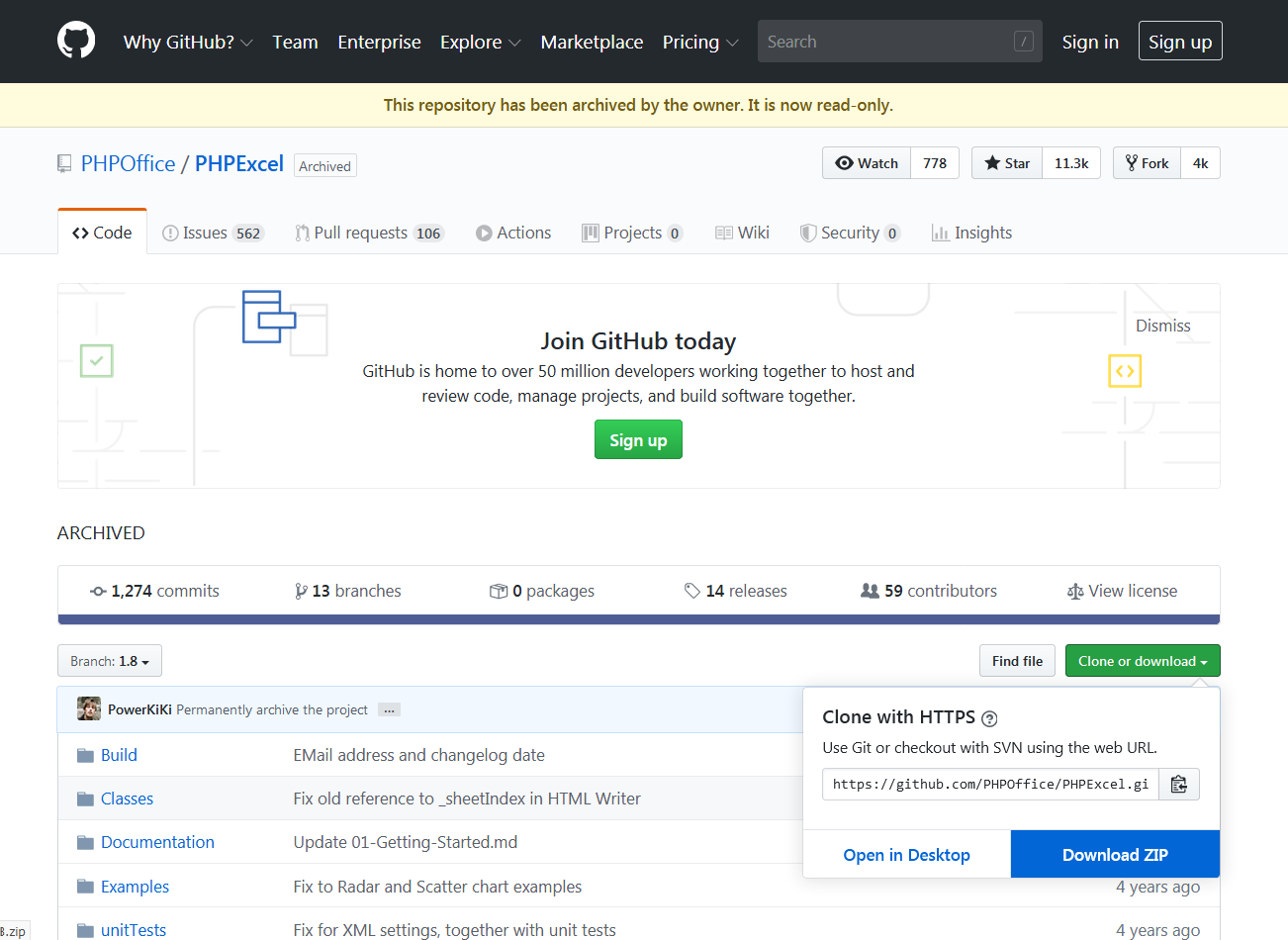Image resolution: width=1288 pixels, height=940 pixels.
Task: Open the Enterprise page
Action: click(x=379, y=42)
